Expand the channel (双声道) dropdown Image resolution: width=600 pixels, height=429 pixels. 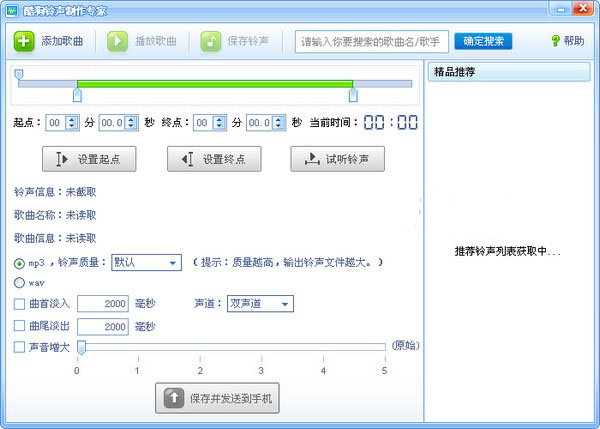[x=260, y=304]
